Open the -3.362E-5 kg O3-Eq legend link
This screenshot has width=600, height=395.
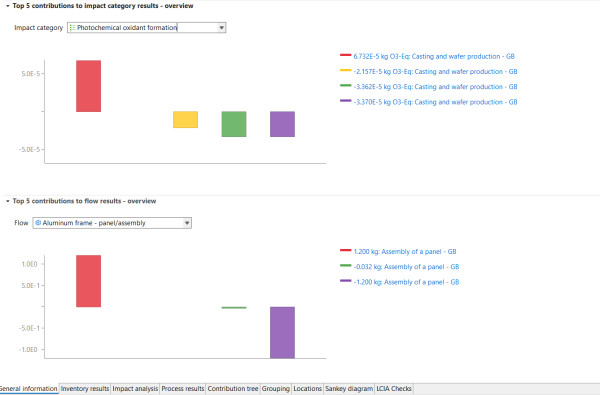(435, 87)
